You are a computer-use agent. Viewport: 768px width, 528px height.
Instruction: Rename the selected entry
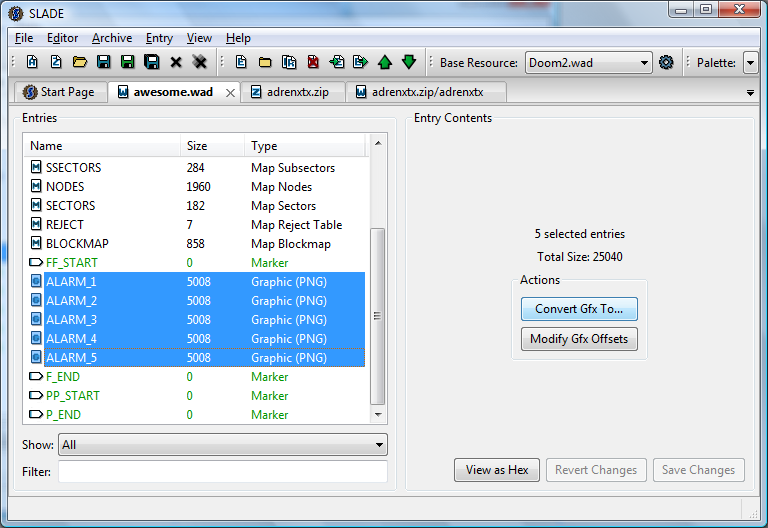[289, 62]
